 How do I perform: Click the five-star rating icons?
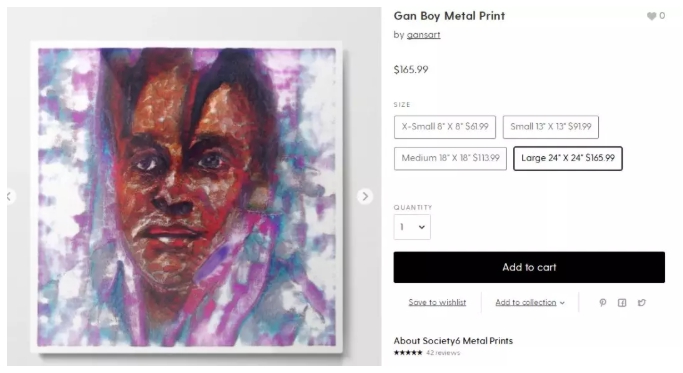click(408, 353)
